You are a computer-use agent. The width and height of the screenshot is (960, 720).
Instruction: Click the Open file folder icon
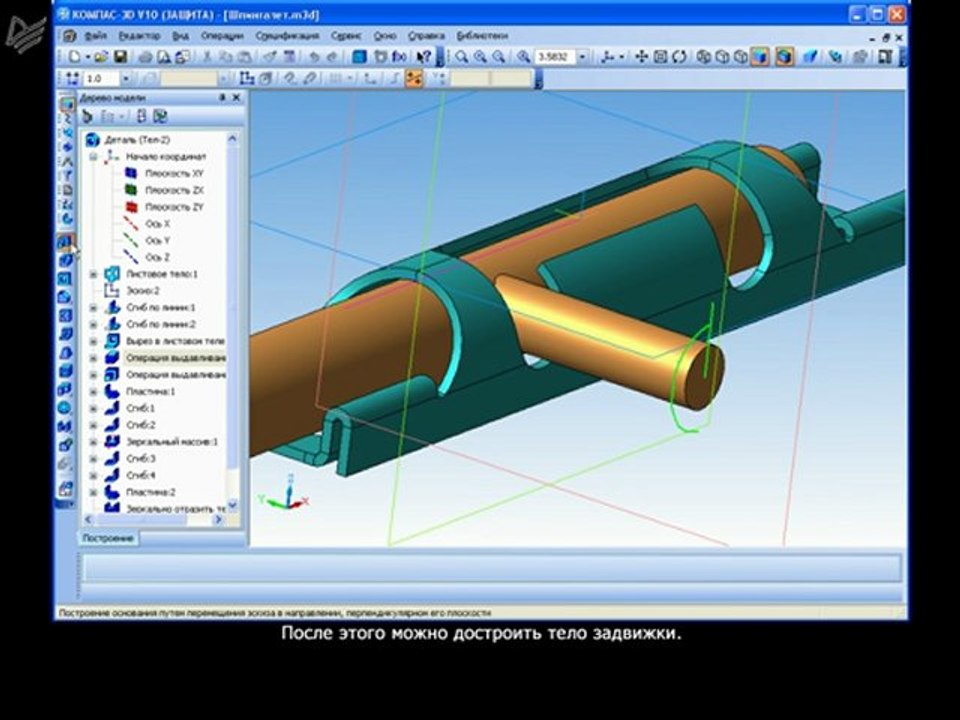(x=101, y=57)
